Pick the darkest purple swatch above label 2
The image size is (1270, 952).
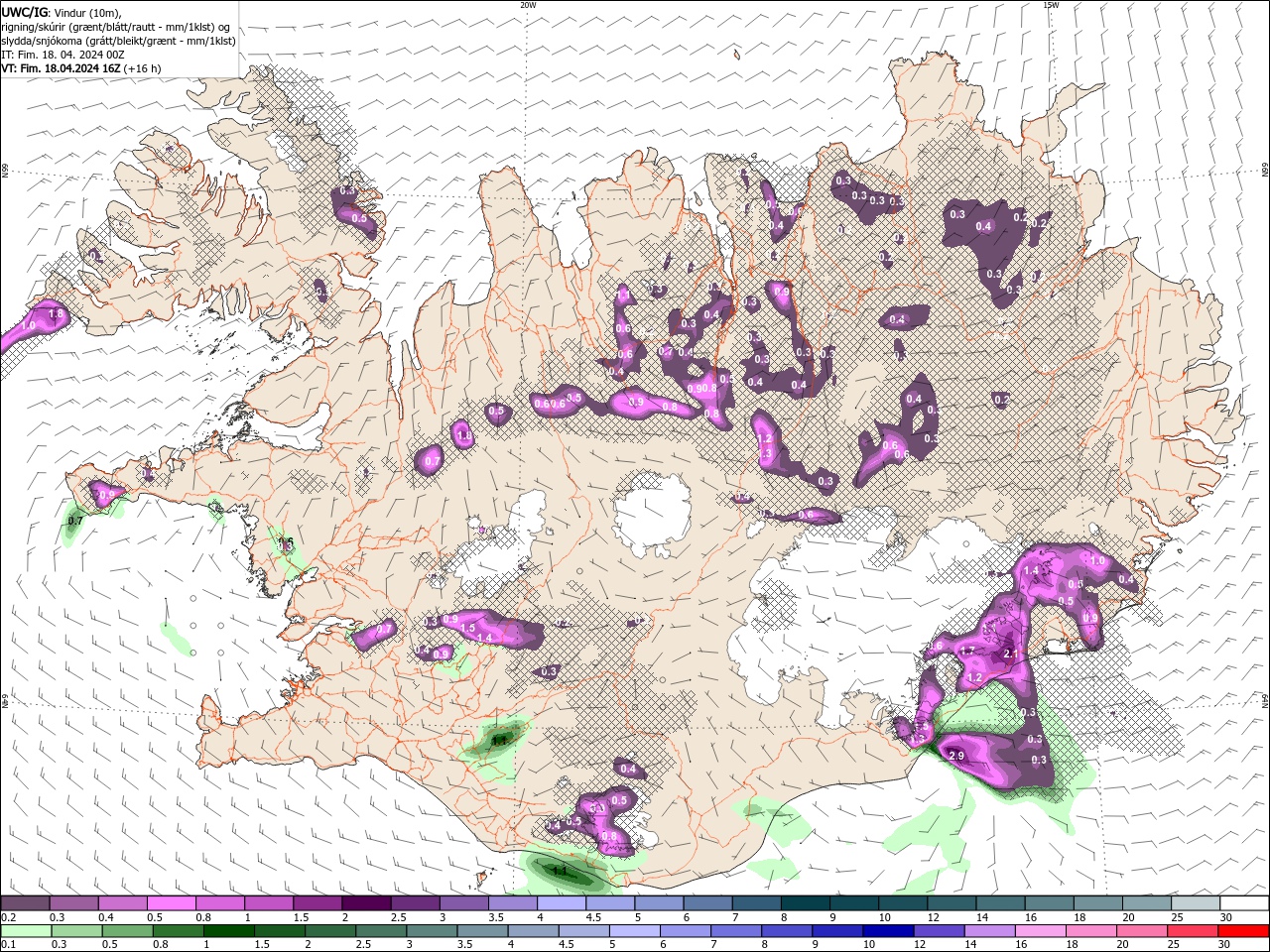tap(365, 903)
